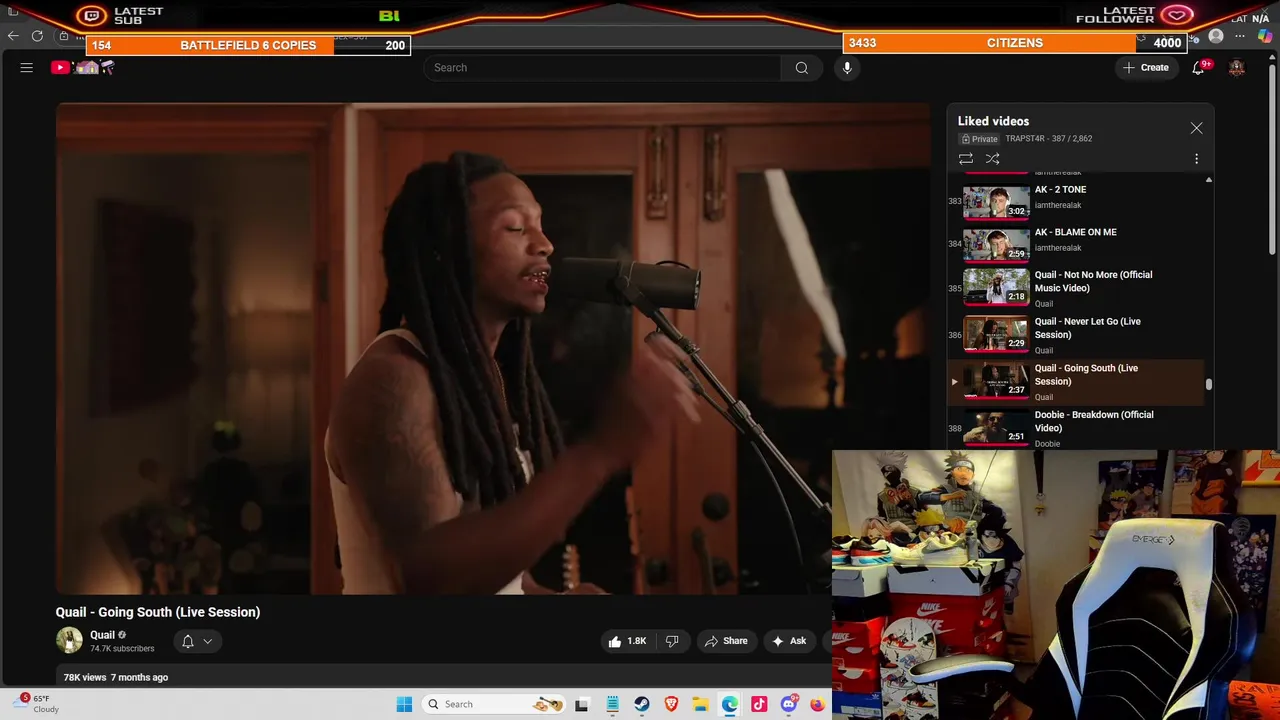Image resolution: width=1280 pixels, height=720 pixels.
Task: Click the Windows taskbar search box
Action: coord(495,704)
